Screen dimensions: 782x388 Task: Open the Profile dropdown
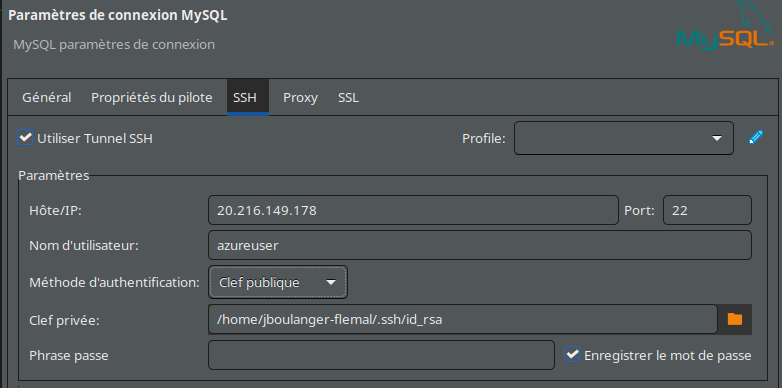tap(623, 138)
